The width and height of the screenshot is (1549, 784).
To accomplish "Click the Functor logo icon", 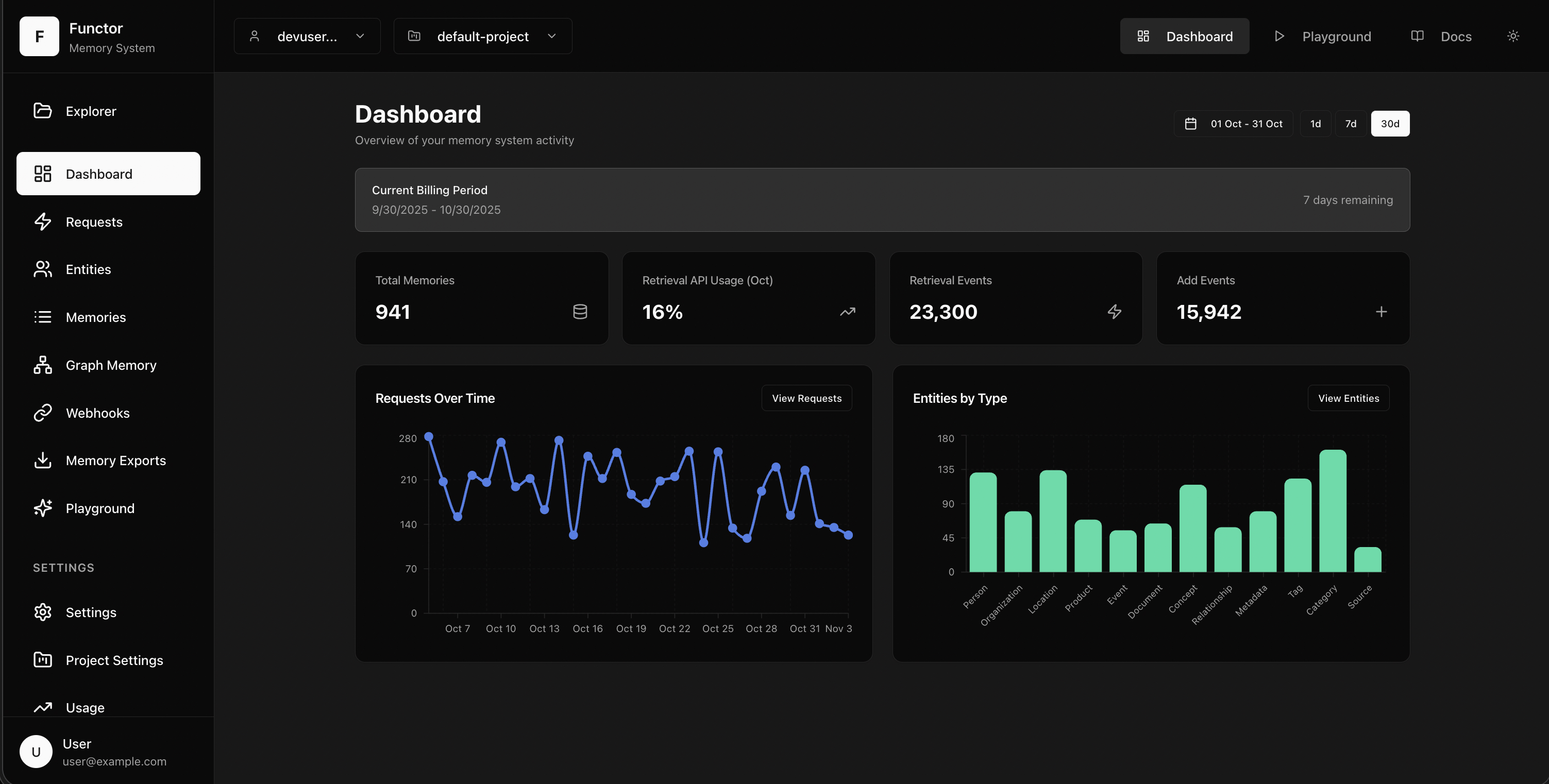I will coord(39,36).
